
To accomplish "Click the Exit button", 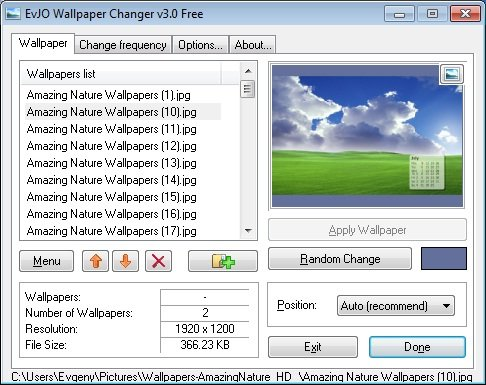I will pos(313,347).
